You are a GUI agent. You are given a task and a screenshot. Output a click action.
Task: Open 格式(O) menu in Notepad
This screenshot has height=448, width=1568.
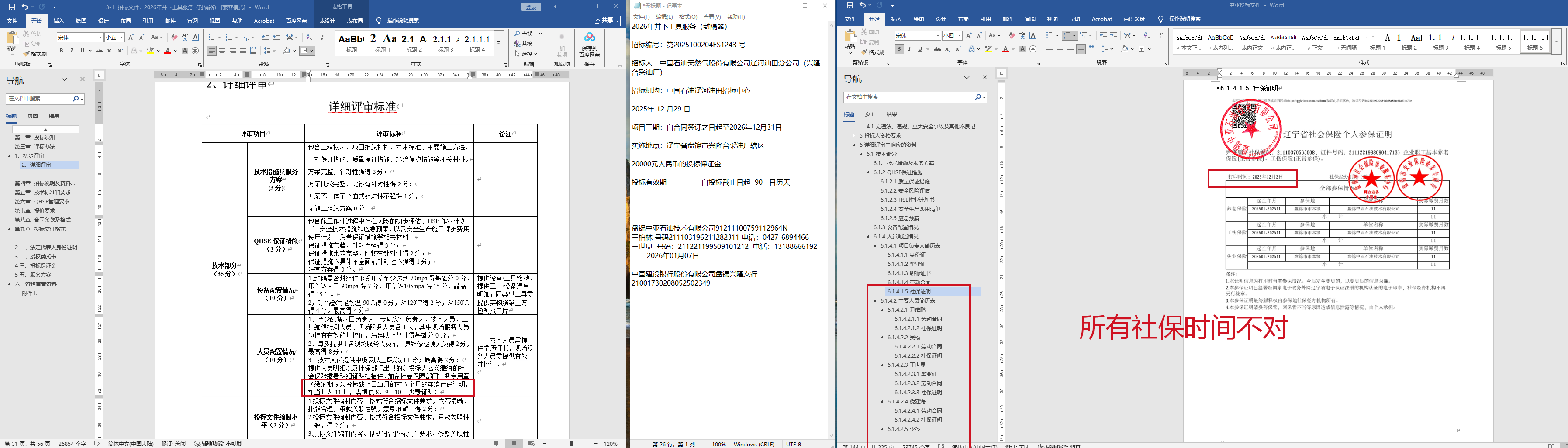click(688, 17)
